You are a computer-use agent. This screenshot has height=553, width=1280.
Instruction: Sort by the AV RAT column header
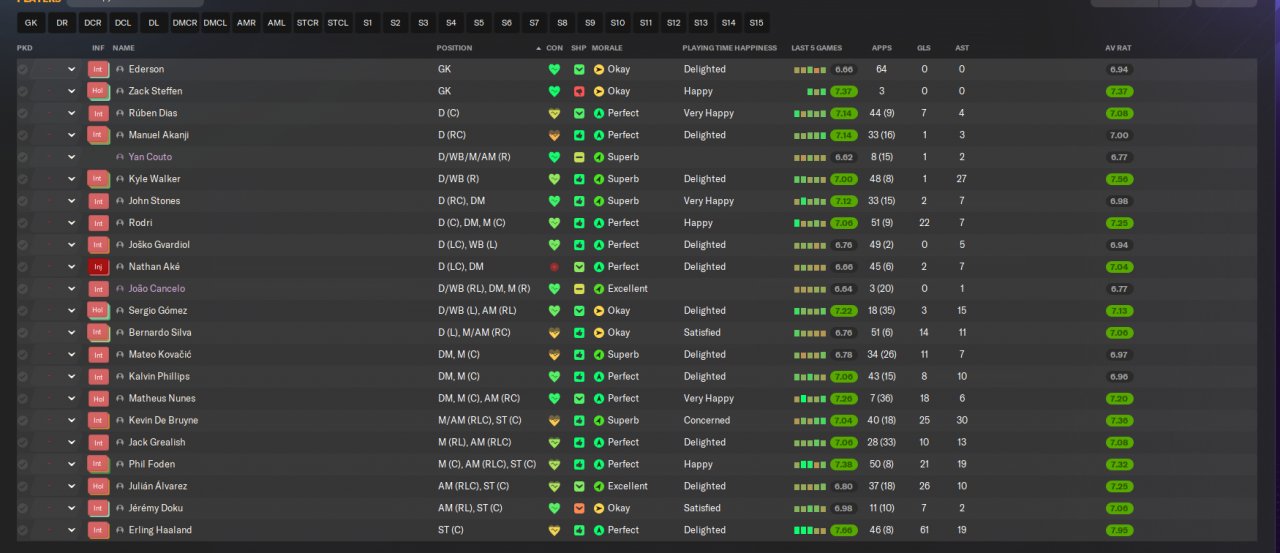(x=1118, y=48)
